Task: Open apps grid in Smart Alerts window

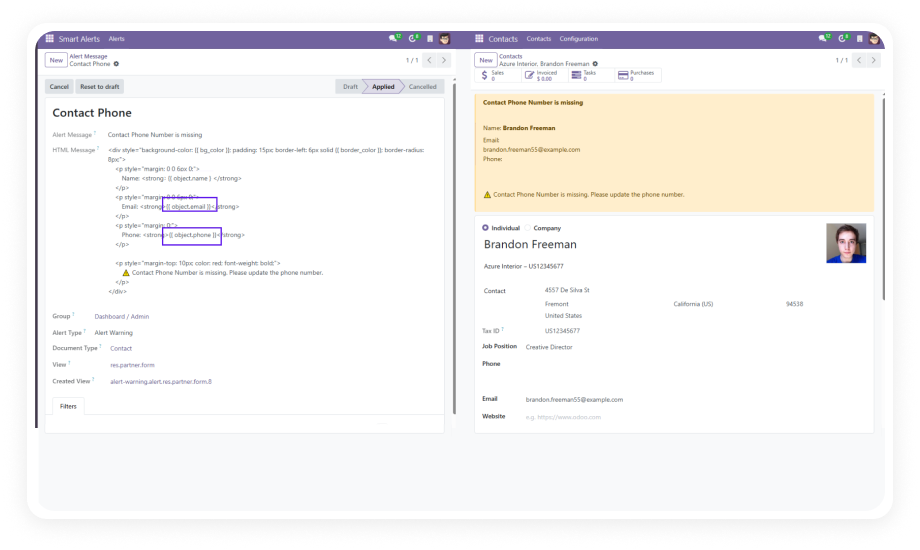Action: [x=50, y=39]
